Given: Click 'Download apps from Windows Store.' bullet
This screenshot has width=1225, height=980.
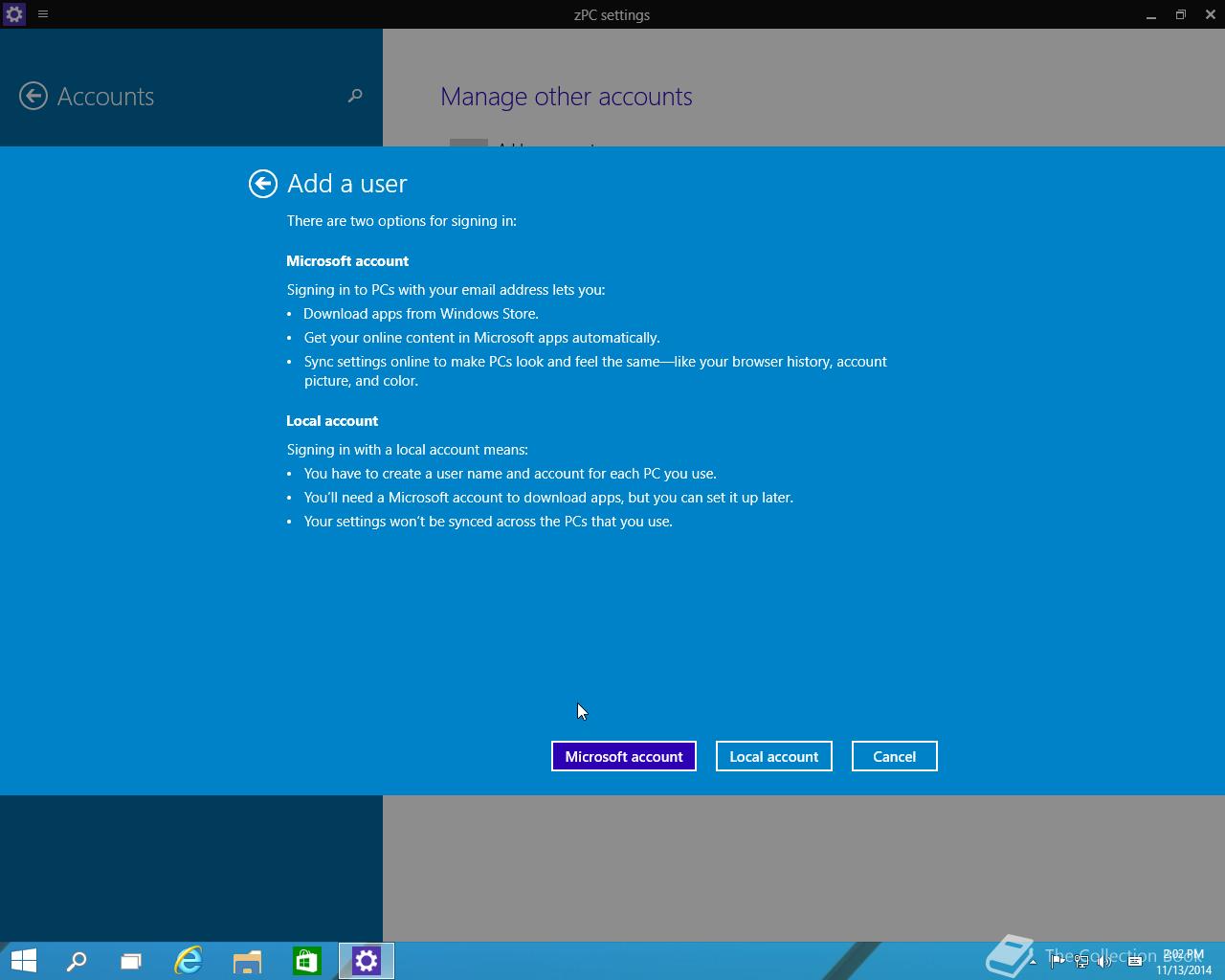Looking at the screenshot, I should click(421, 313).
